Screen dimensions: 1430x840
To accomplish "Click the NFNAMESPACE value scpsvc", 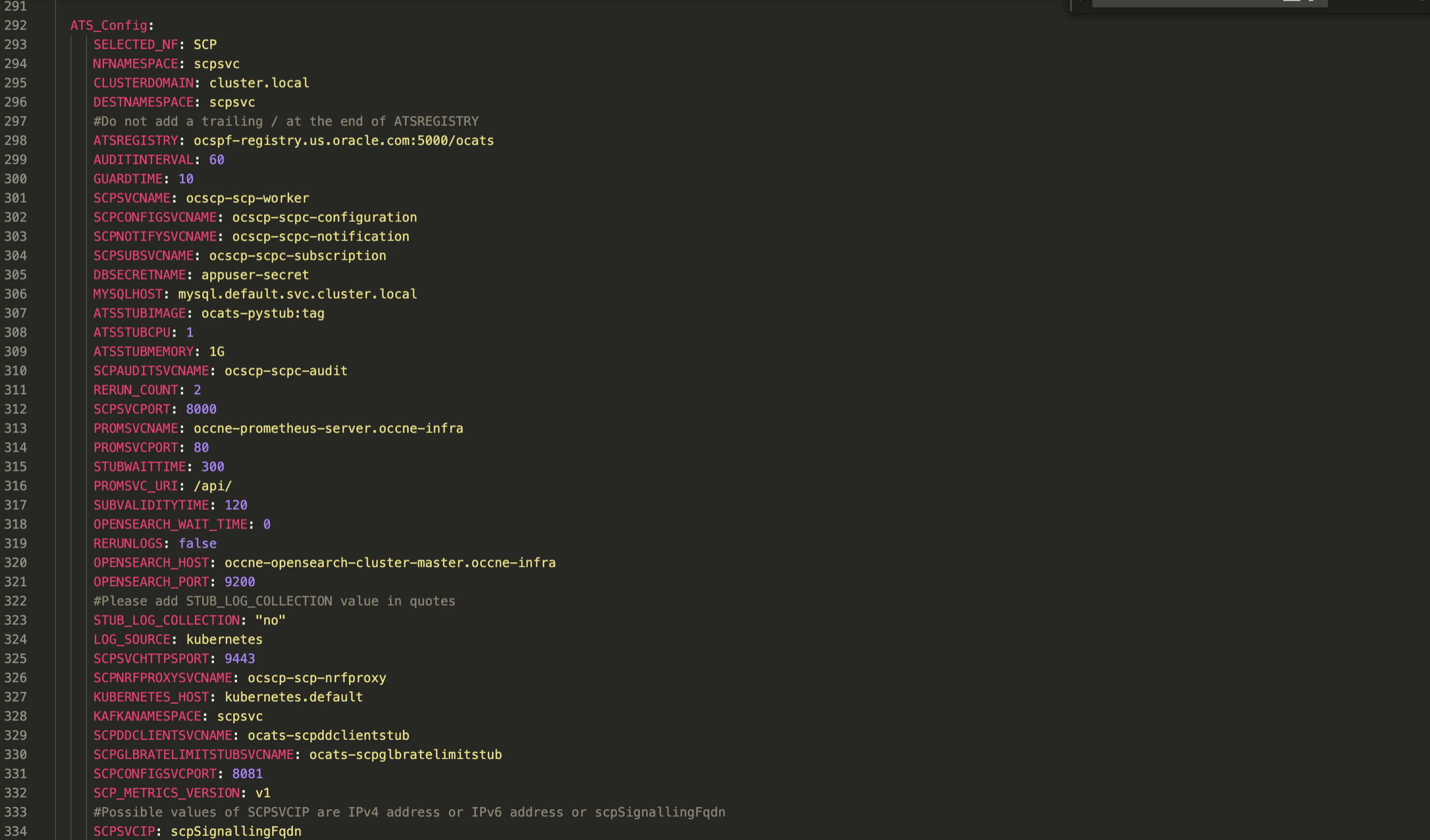I will pos(216,63).
